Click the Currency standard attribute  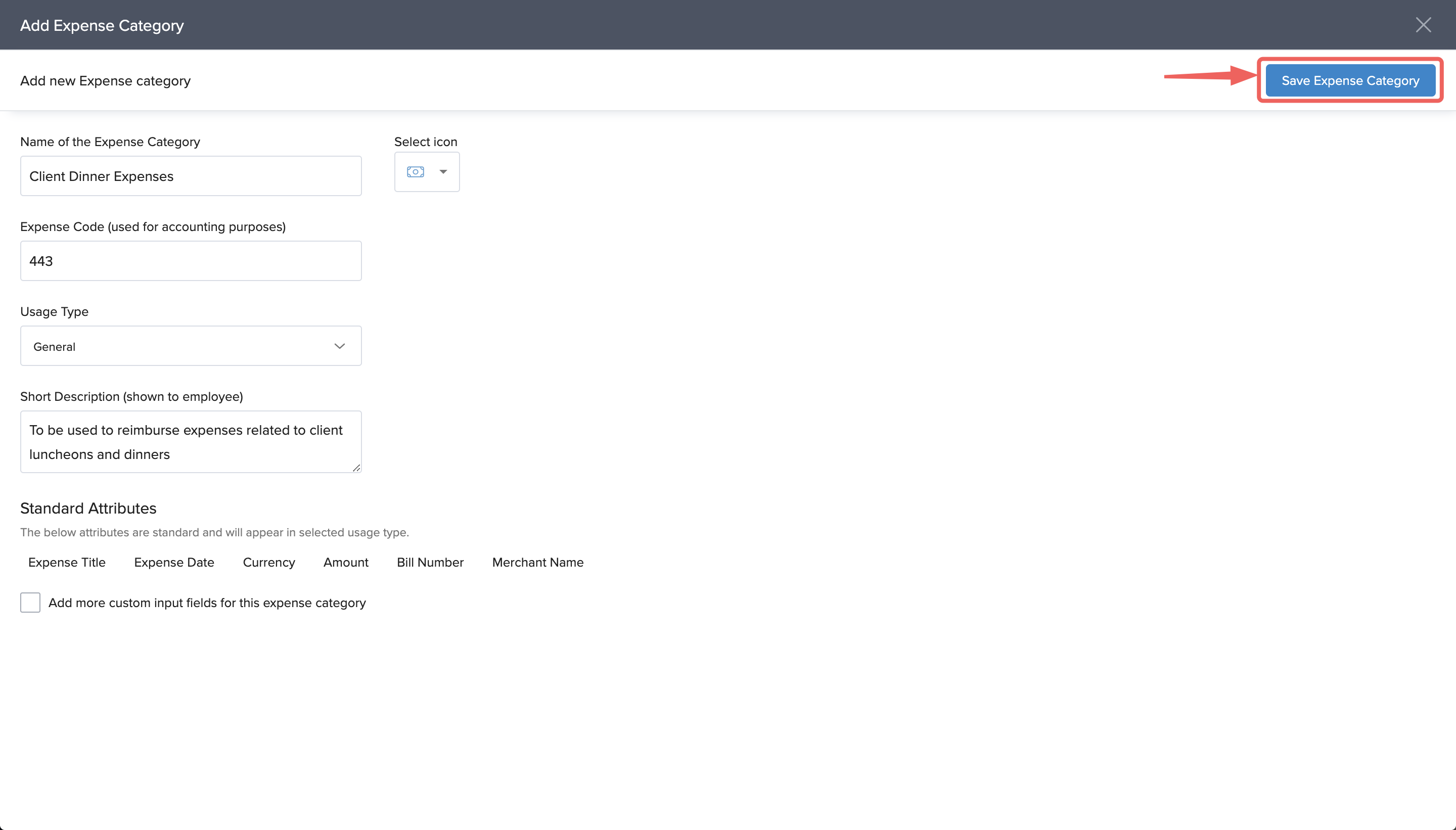(268, 562)
